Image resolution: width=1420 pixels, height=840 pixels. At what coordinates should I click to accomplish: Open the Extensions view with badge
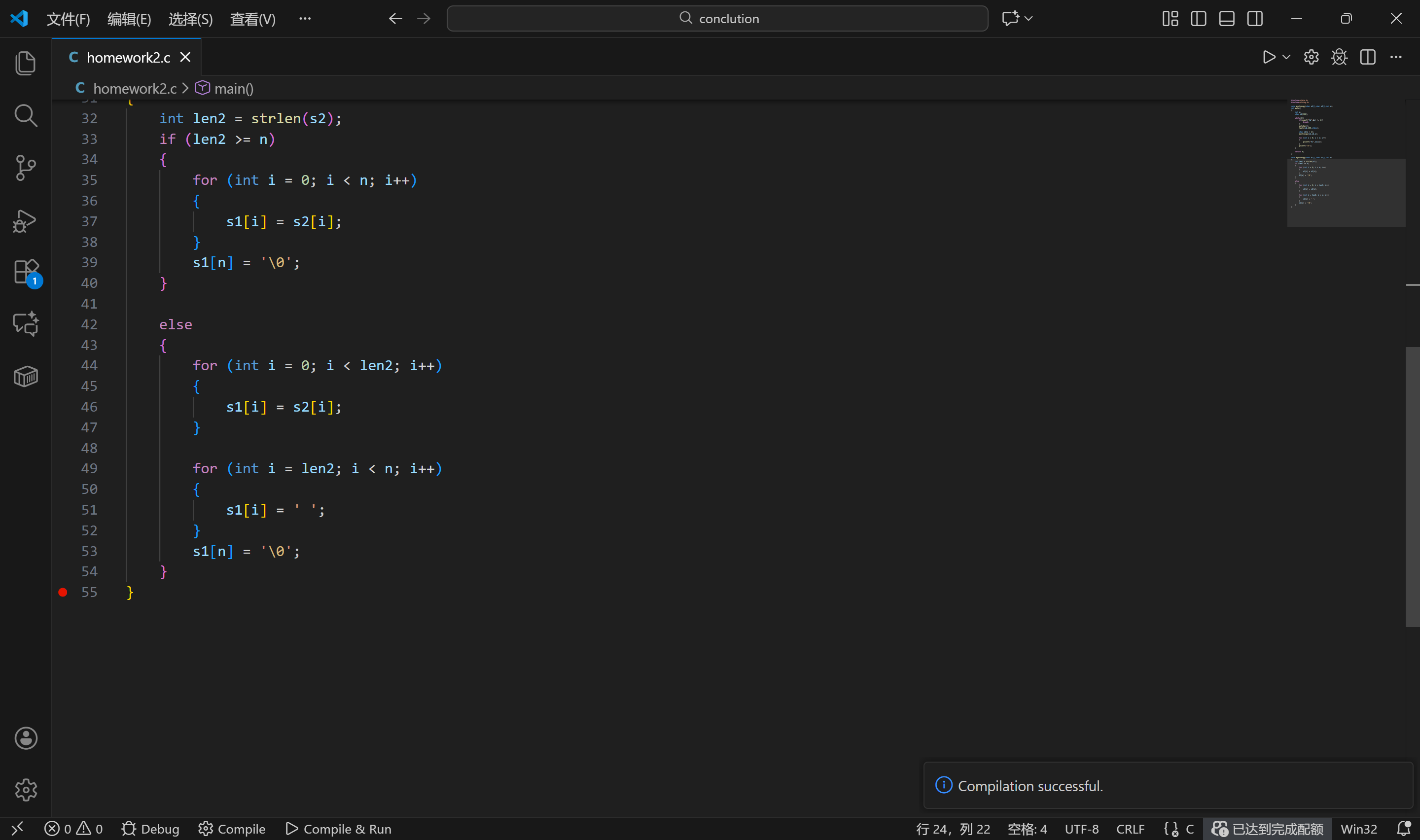click(x=26, y=272)
